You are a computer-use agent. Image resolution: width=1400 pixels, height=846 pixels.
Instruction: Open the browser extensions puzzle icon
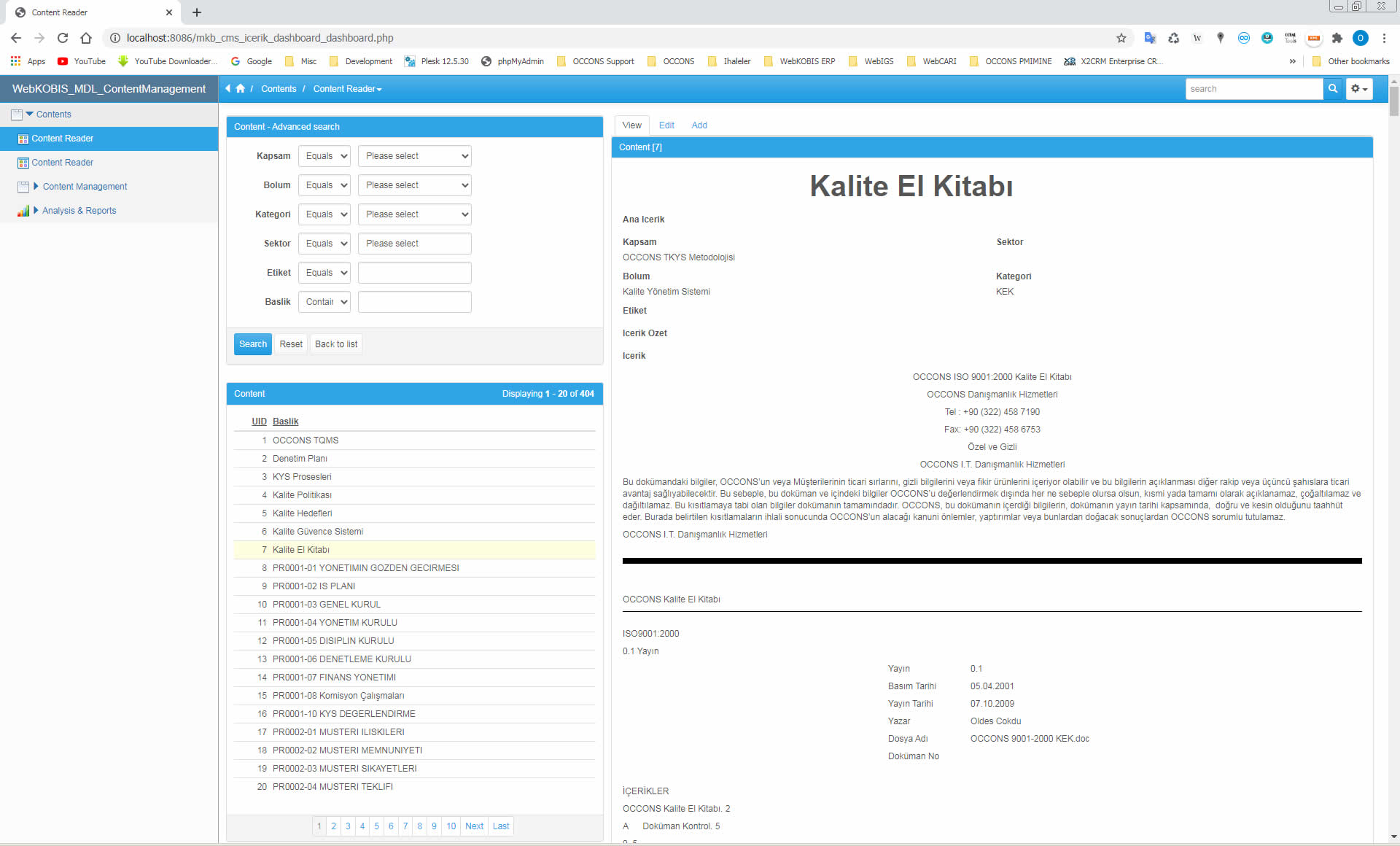tap(1337, 38)
